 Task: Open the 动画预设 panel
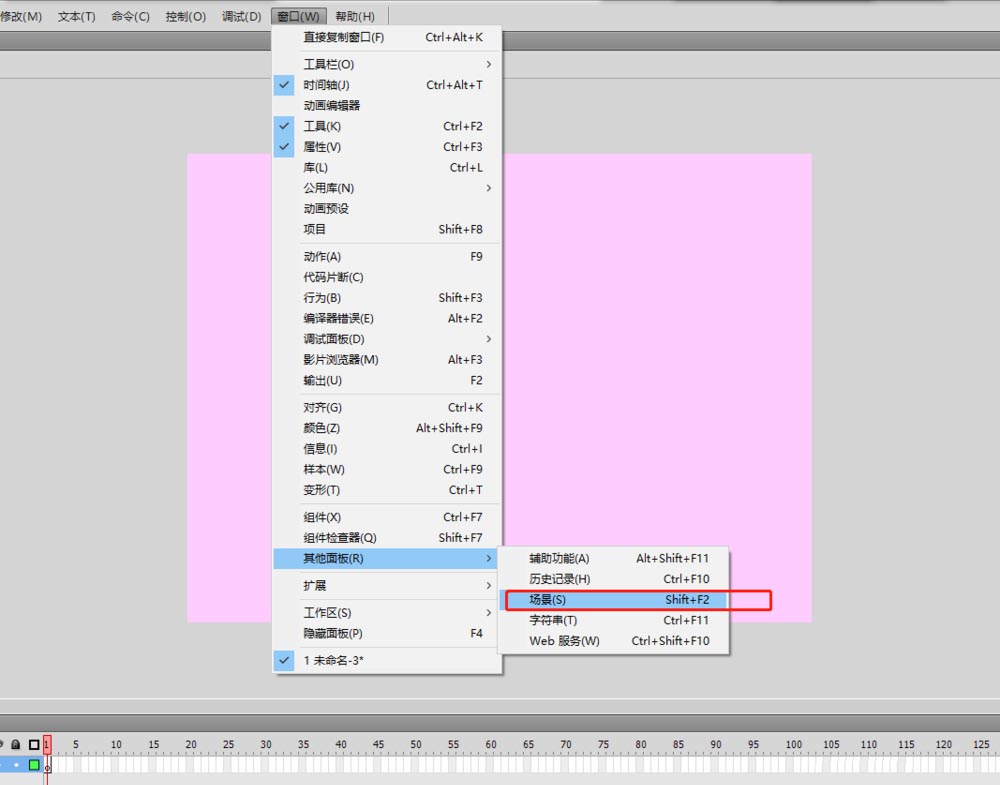click(x=387, y=209)
